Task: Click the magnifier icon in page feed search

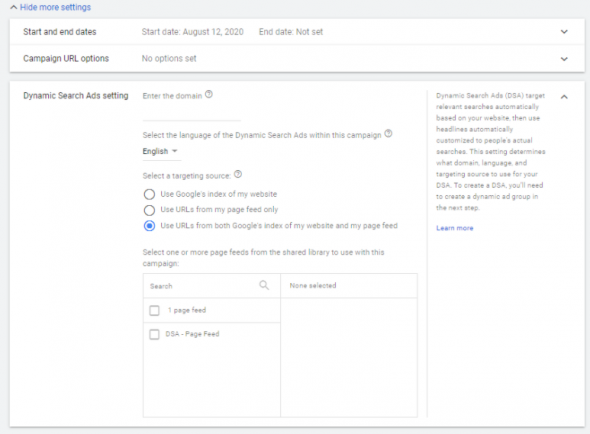Action: (264, 285)
